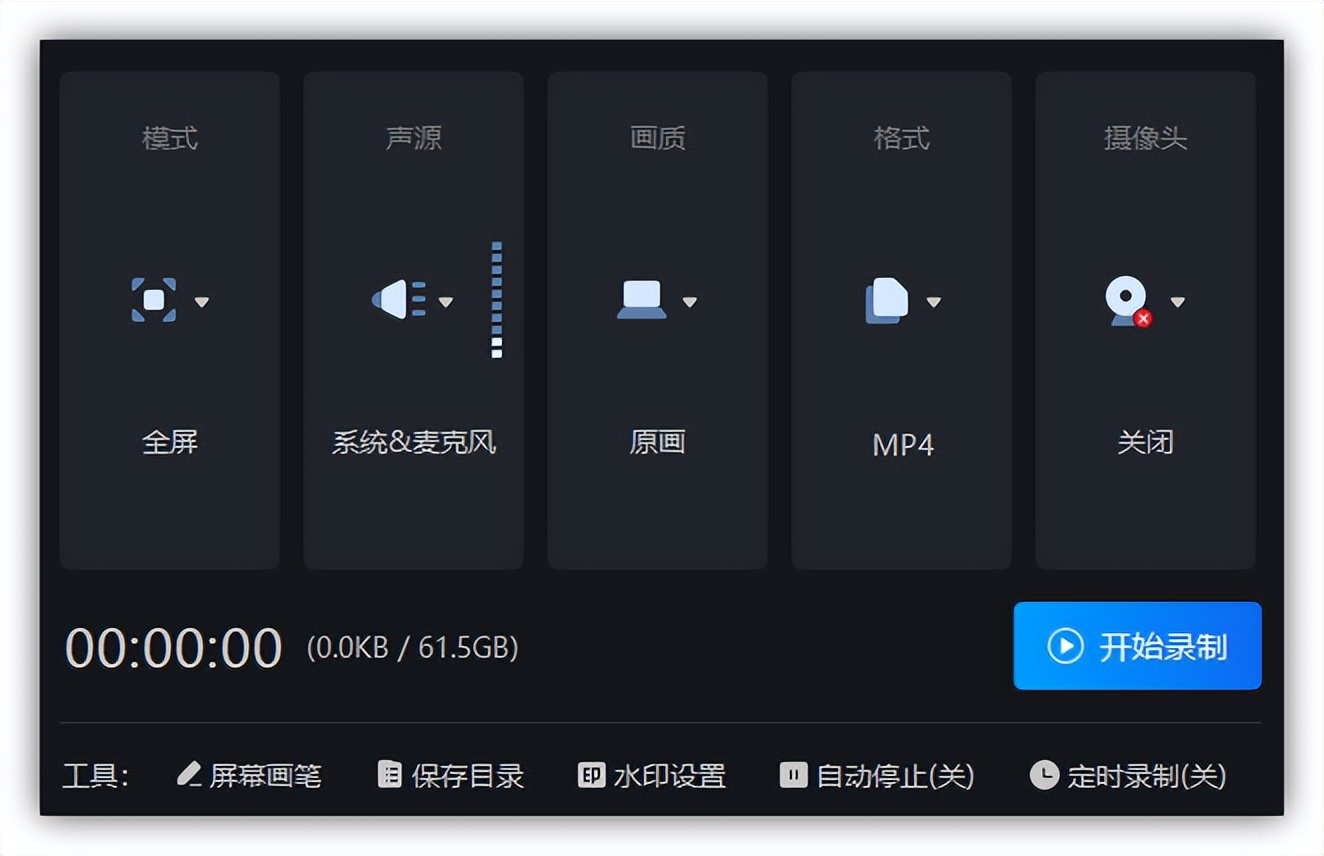Turn on 定时录制 scheduled recording
The image size is (1324, 856).
(1130, 775)
